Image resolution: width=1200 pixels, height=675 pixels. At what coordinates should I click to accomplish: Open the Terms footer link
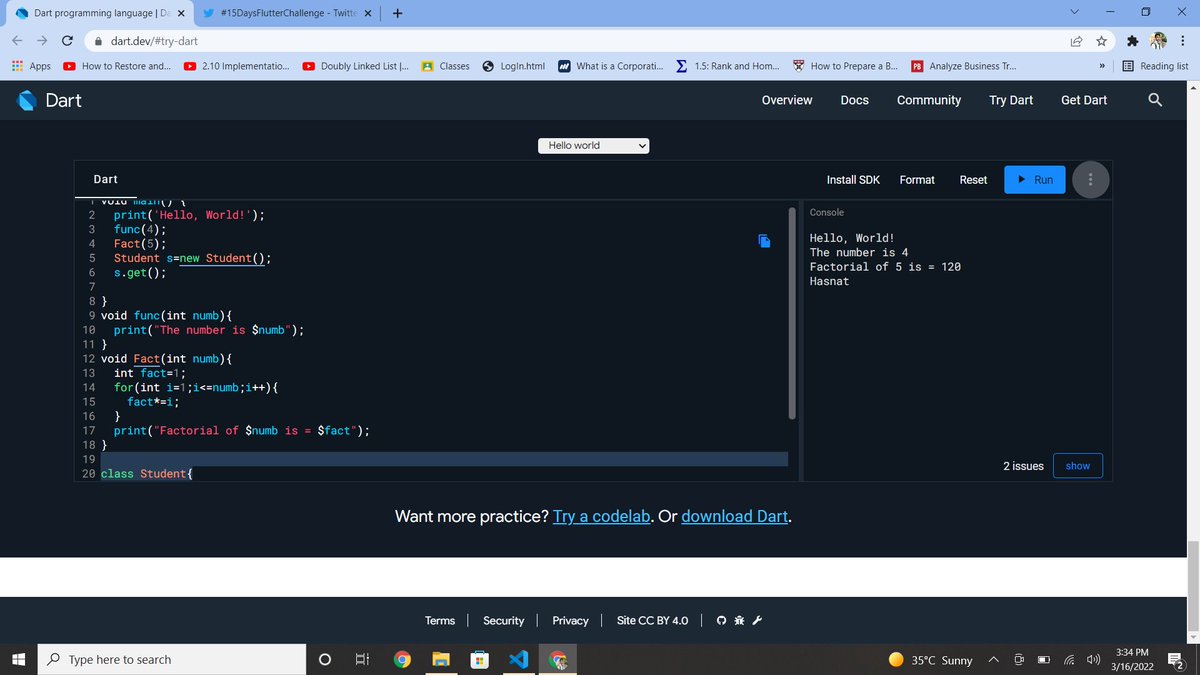(x=440, y=620)
